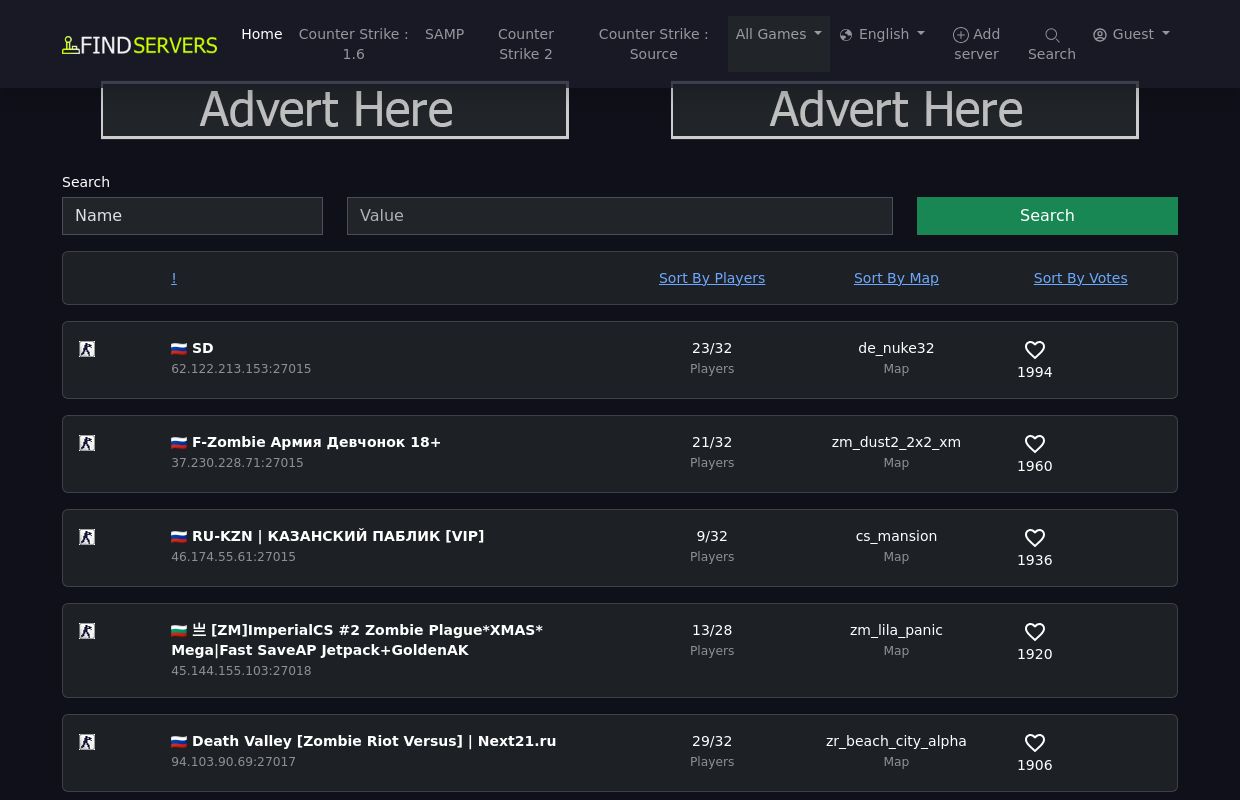The height and width of the screenshot is (800, 1240).
Task: Favorite the Death Valley server heart
Action: click(x=1035, y=743)
